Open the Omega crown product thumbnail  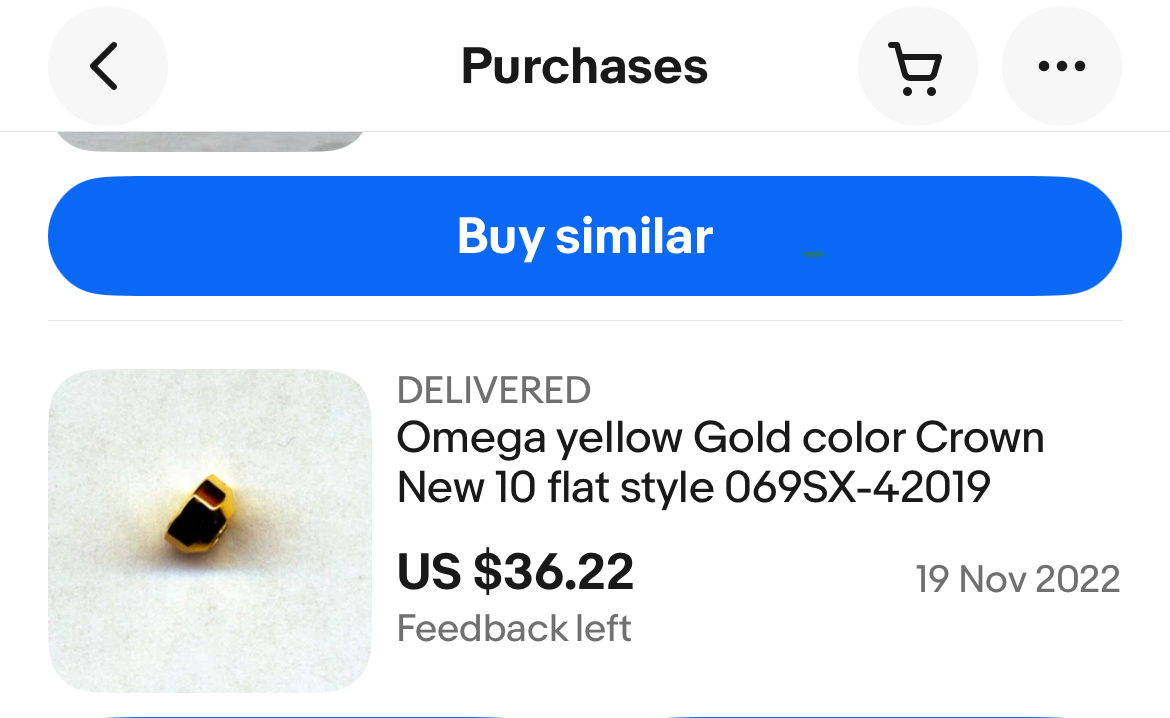[209, 531]
